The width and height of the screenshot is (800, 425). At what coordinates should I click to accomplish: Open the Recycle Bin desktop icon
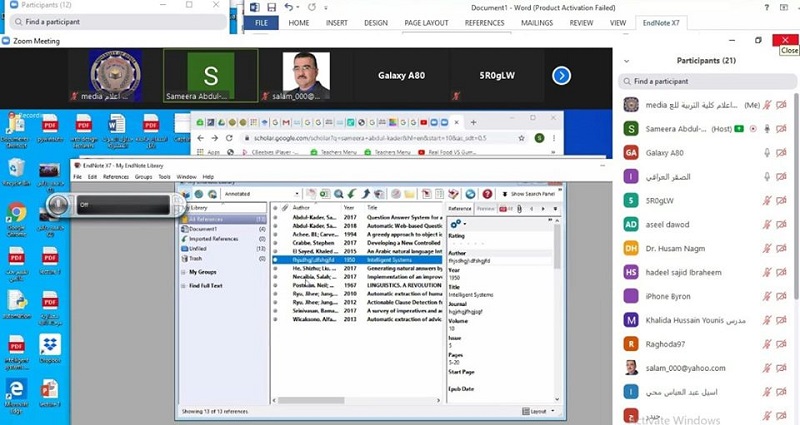click(16, 171)
